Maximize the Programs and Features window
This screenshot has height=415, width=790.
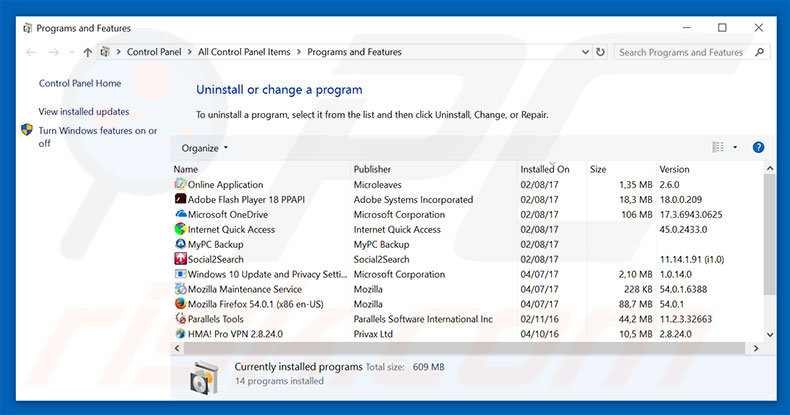tap(722, 28)
